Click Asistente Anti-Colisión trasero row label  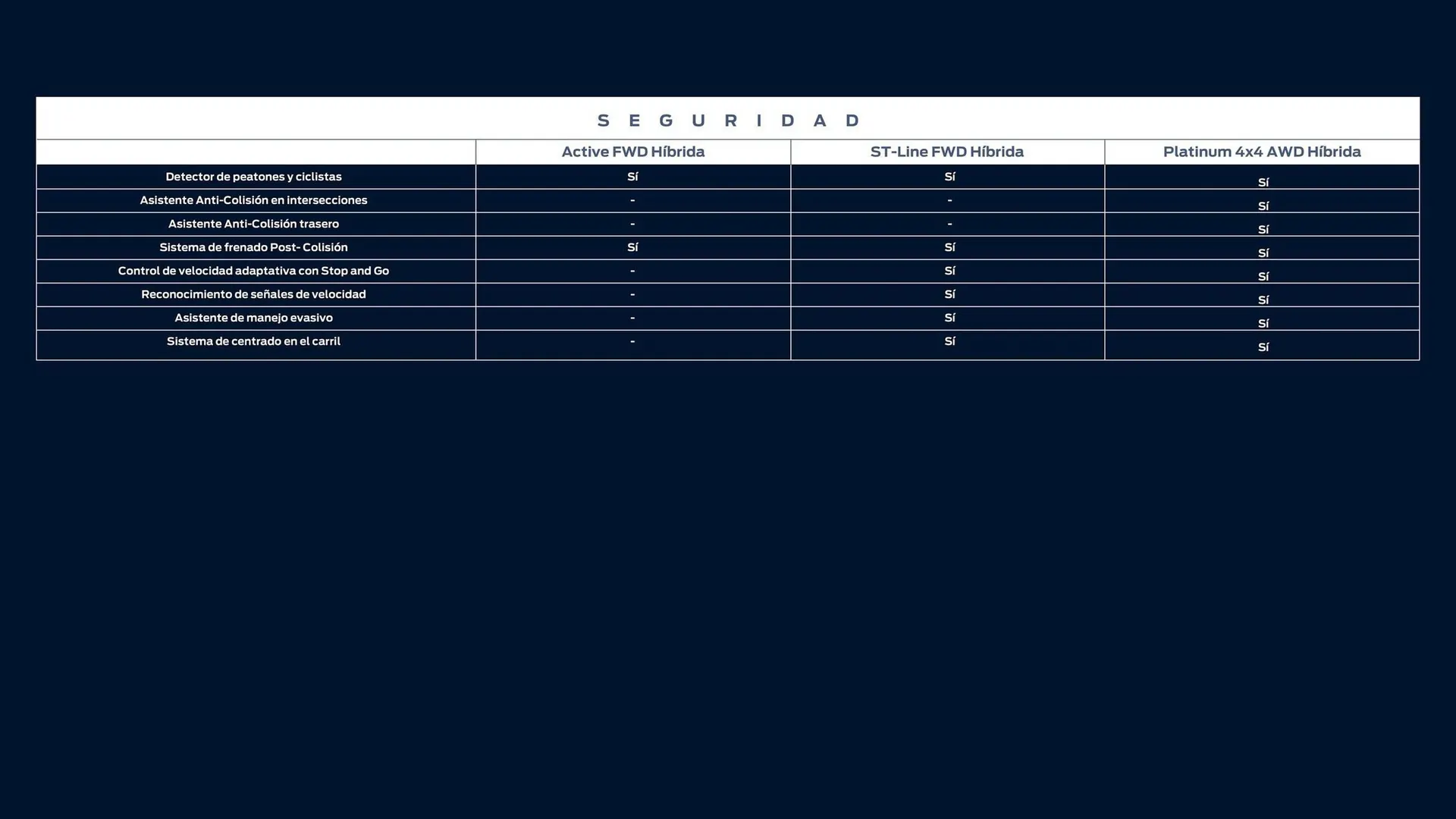[x=253, y=224]
